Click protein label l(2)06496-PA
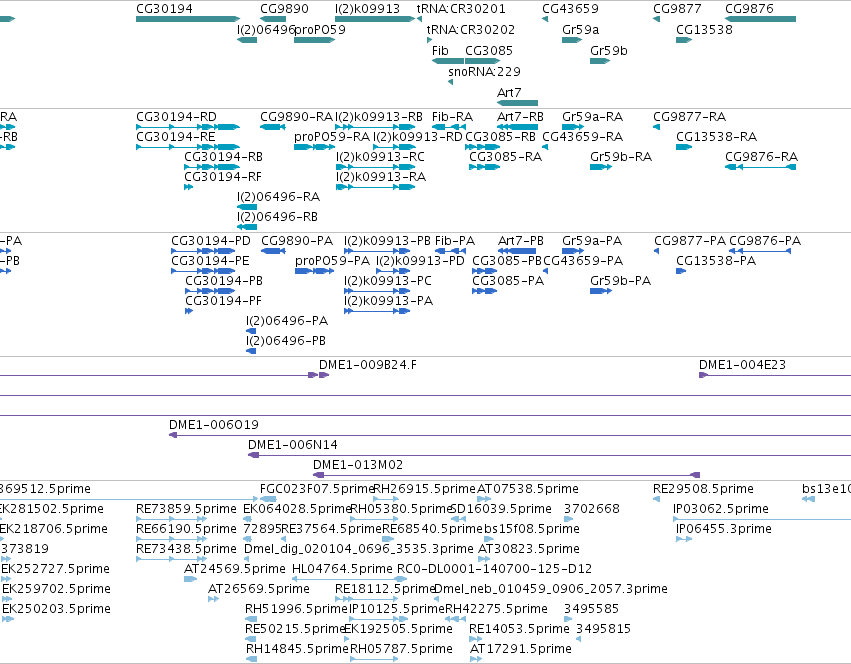The width and height of the screenshot is (851, 664). 287,321
